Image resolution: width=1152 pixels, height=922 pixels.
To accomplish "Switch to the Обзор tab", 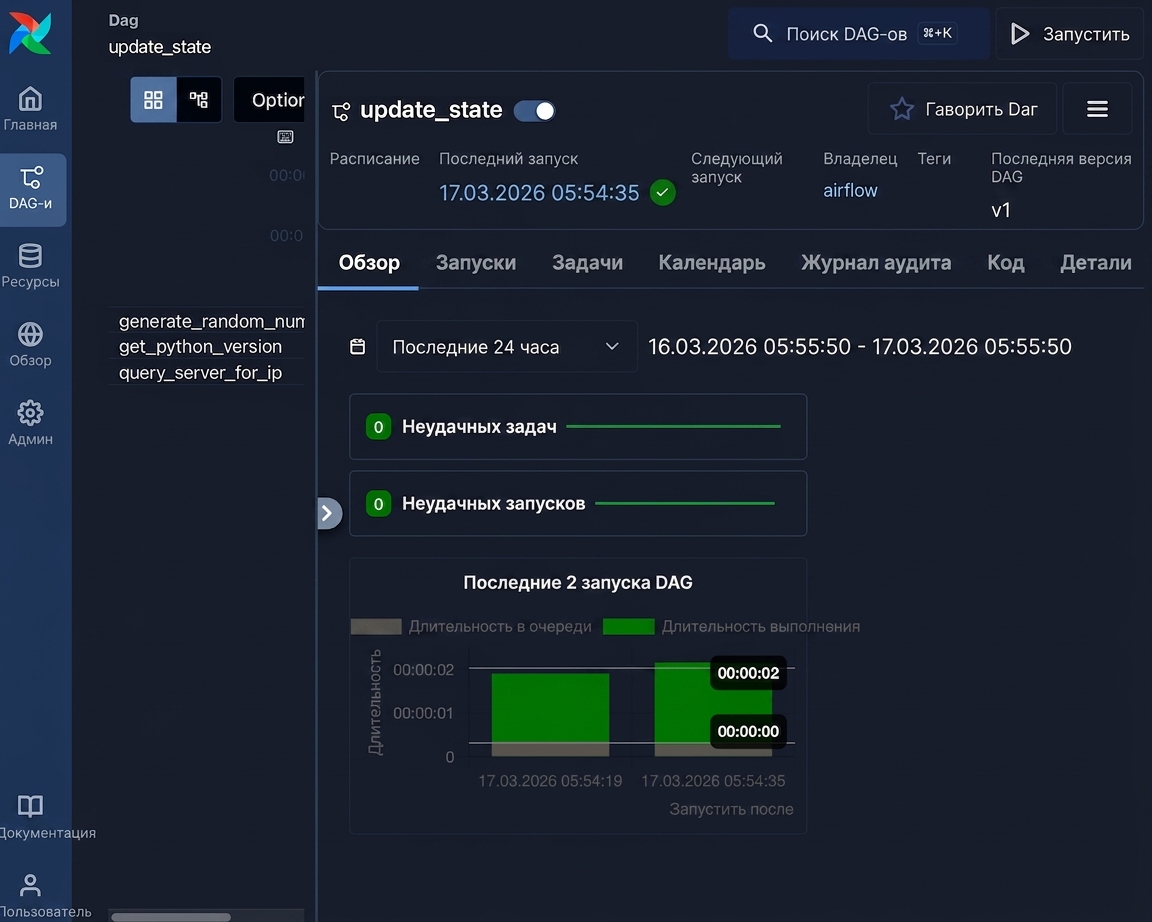I will (x=369, y=263).
